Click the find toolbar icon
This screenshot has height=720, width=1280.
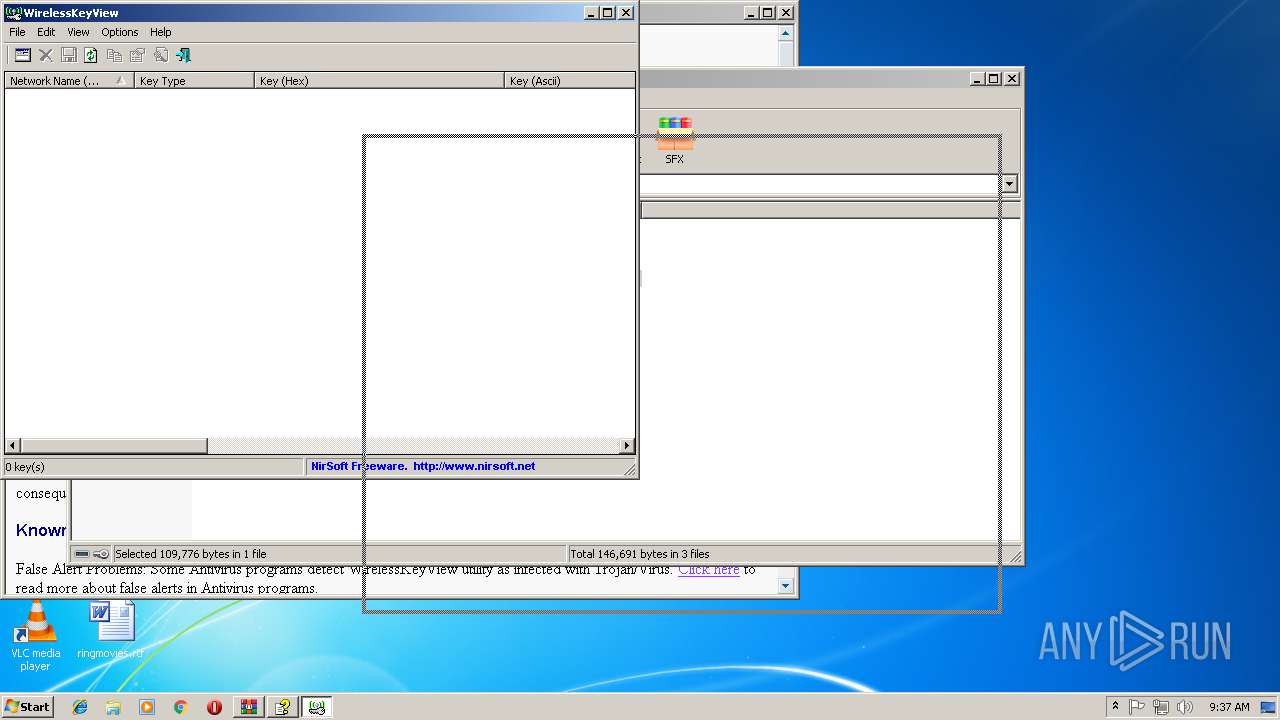tap(160, 55)
